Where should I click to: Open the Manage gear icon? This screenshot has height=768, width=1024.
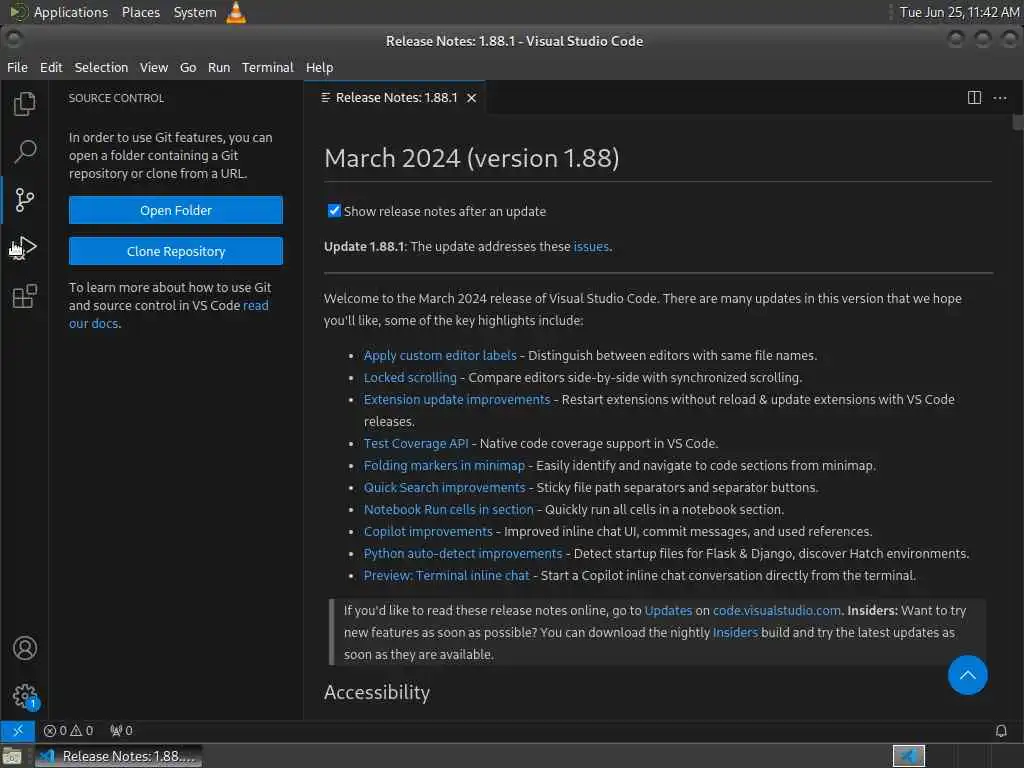tap(25, 696)
